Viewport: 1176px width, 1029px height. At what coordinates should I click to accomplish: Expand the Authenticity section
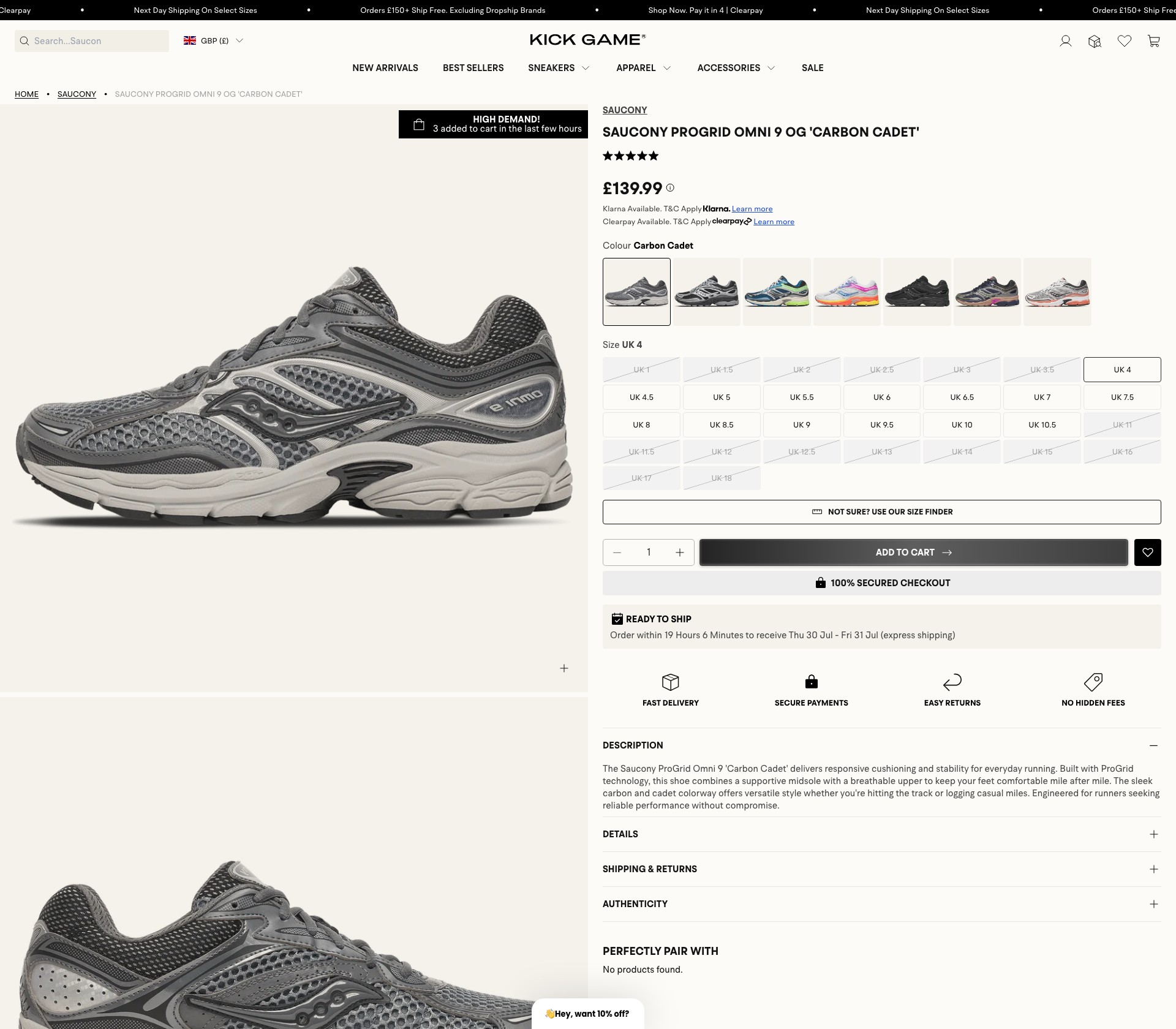tap(882, 904)
